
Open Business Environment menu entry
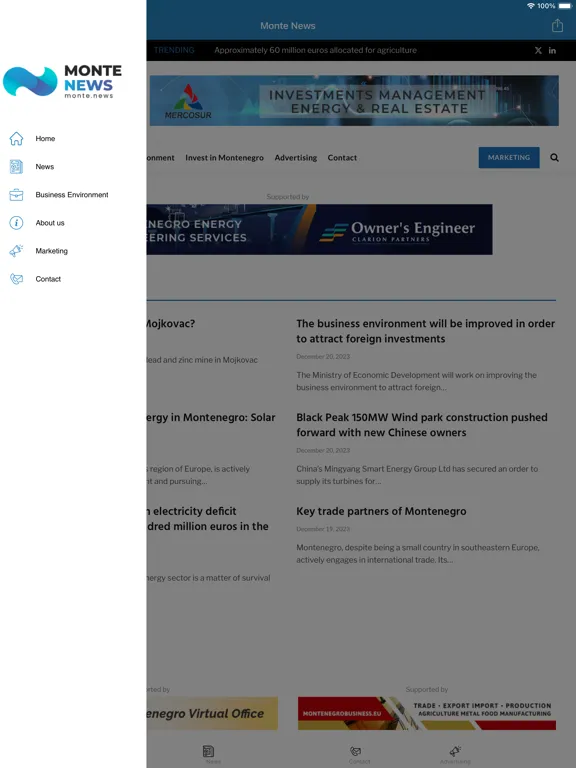[72, 194]
